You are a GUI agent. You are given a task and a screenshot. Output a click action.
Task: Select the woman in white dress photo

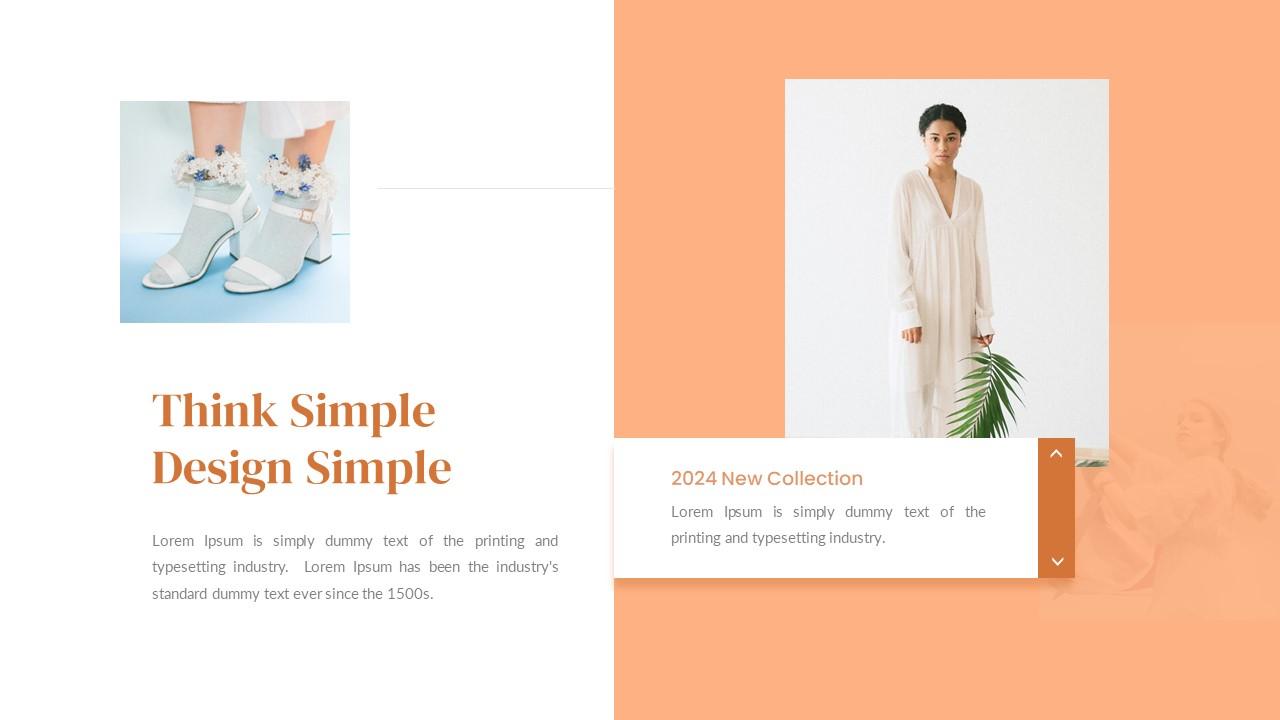(947, 258)
